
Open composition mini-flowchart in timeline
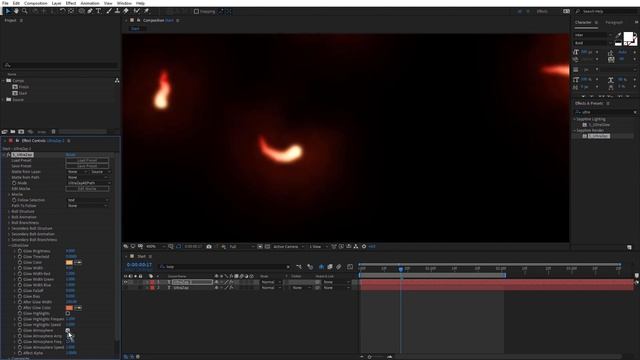(299, 267)
